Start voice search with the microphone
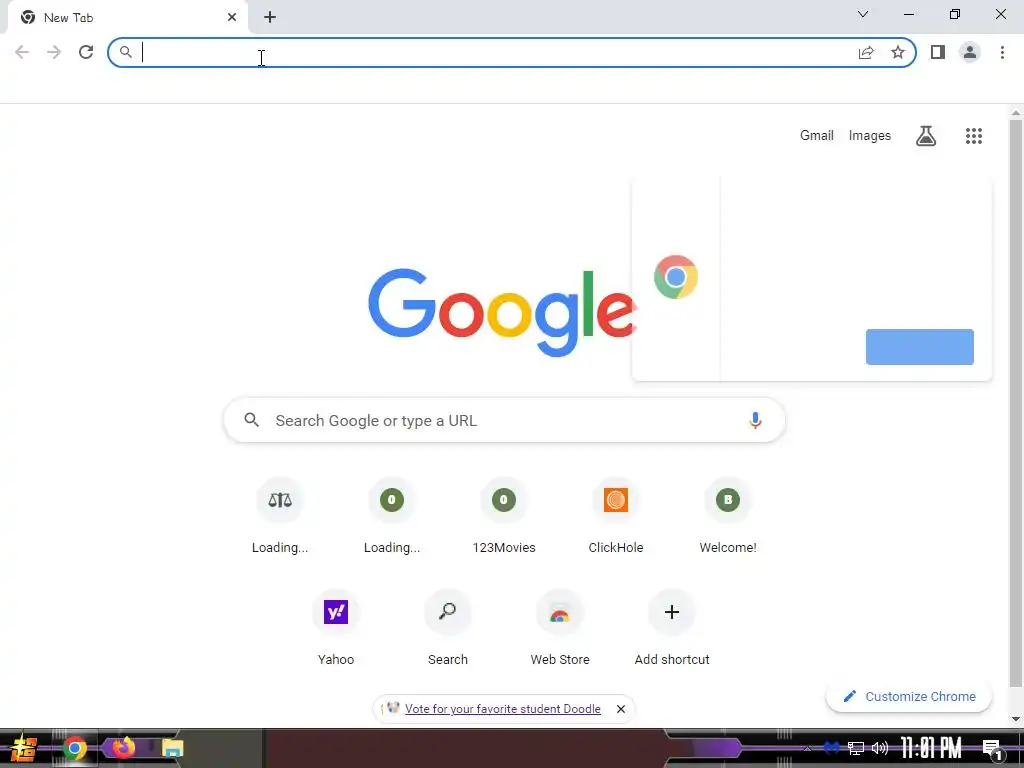 [755, 421]
